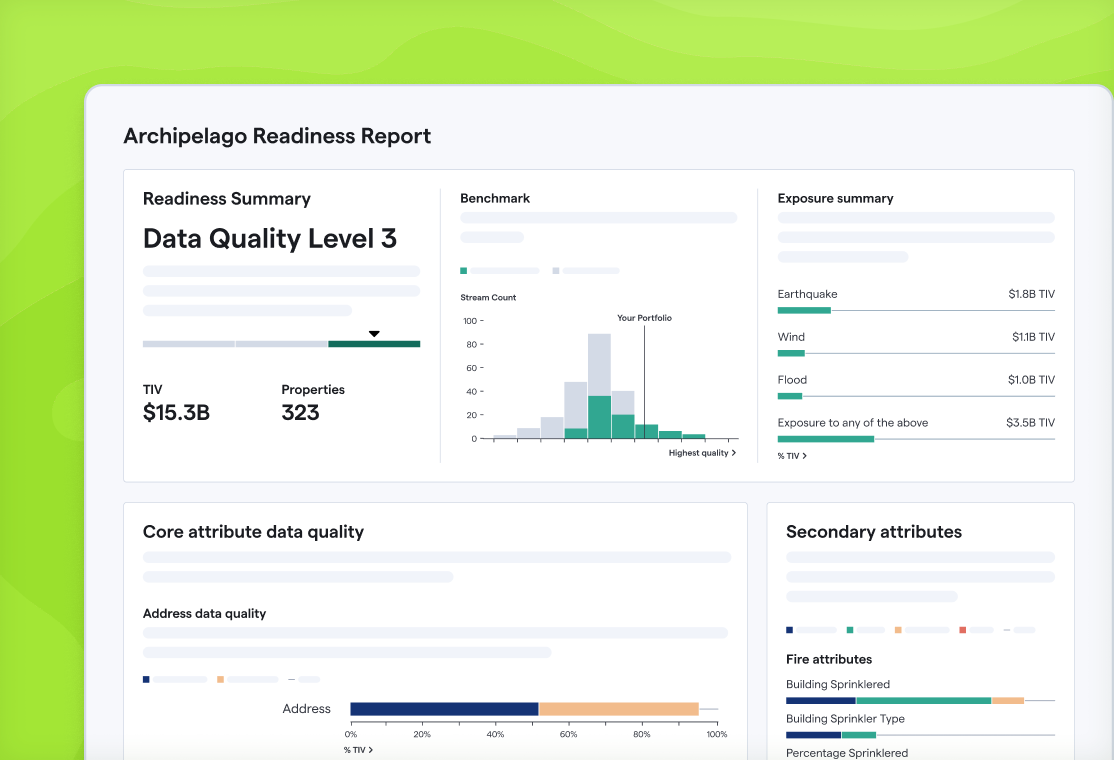Expand the % TIV link below the Address chart
1114x760 pixels.
tap(358, 750)
